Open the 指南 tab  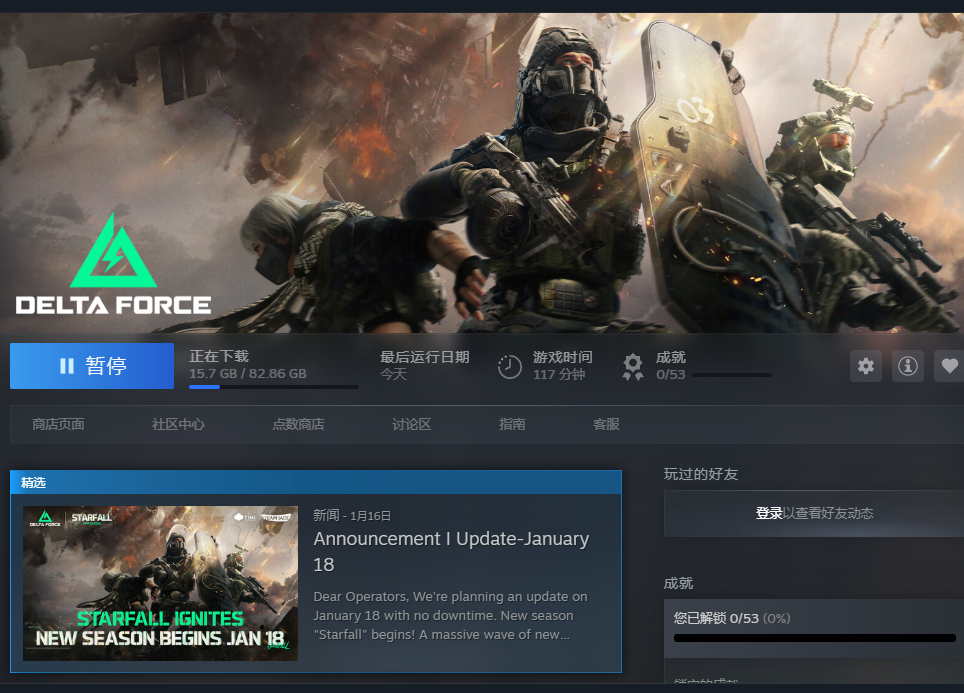512,424
